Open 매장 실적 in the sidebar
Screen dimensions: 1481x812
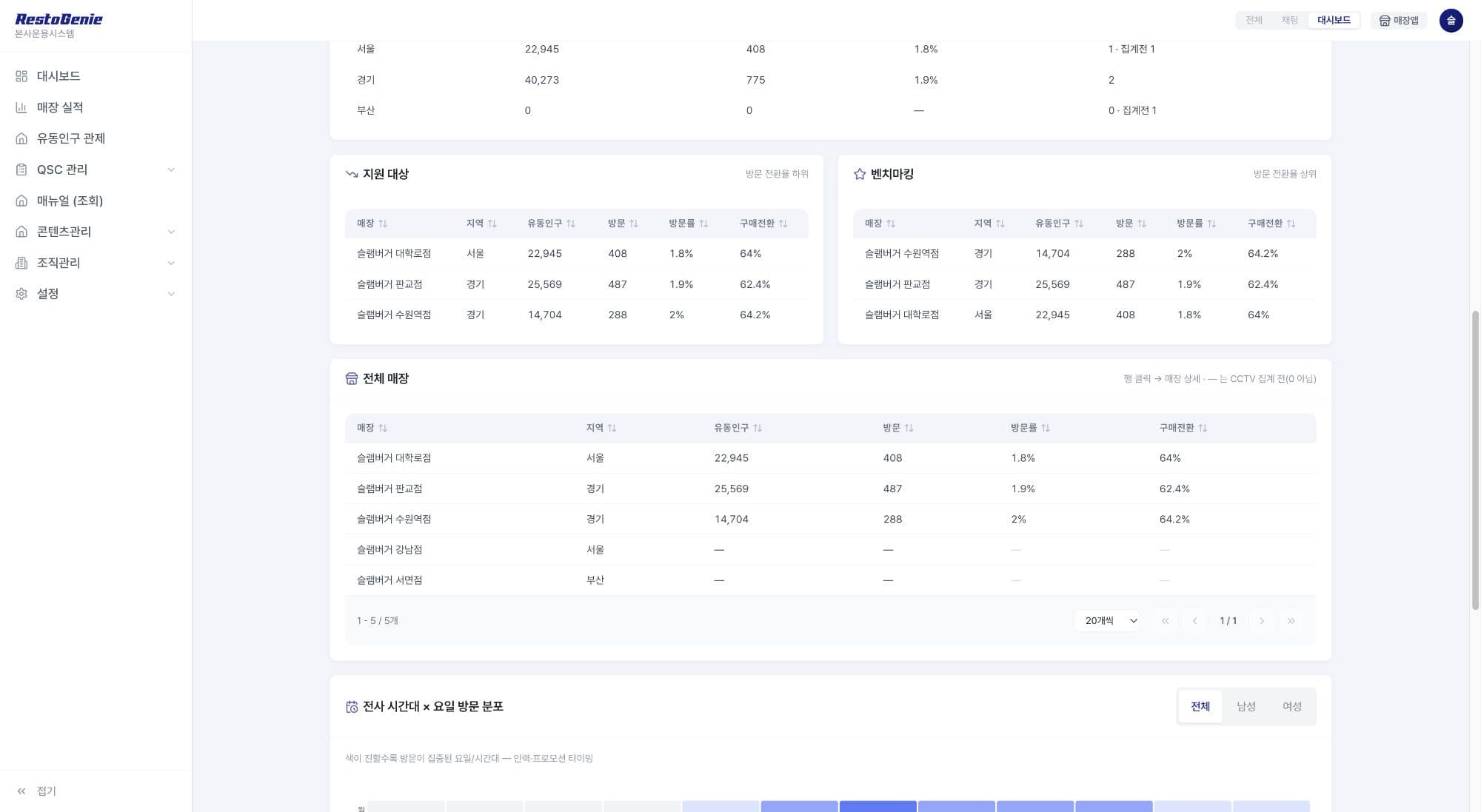tap(96, 107)
